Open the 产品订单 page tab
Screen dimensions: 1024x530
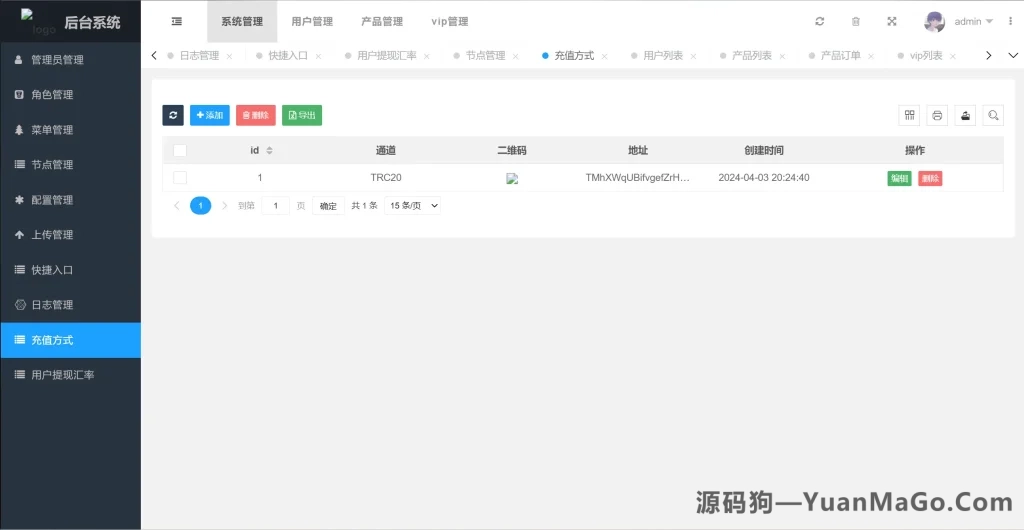pyautogui.click(x=840, y=55)
